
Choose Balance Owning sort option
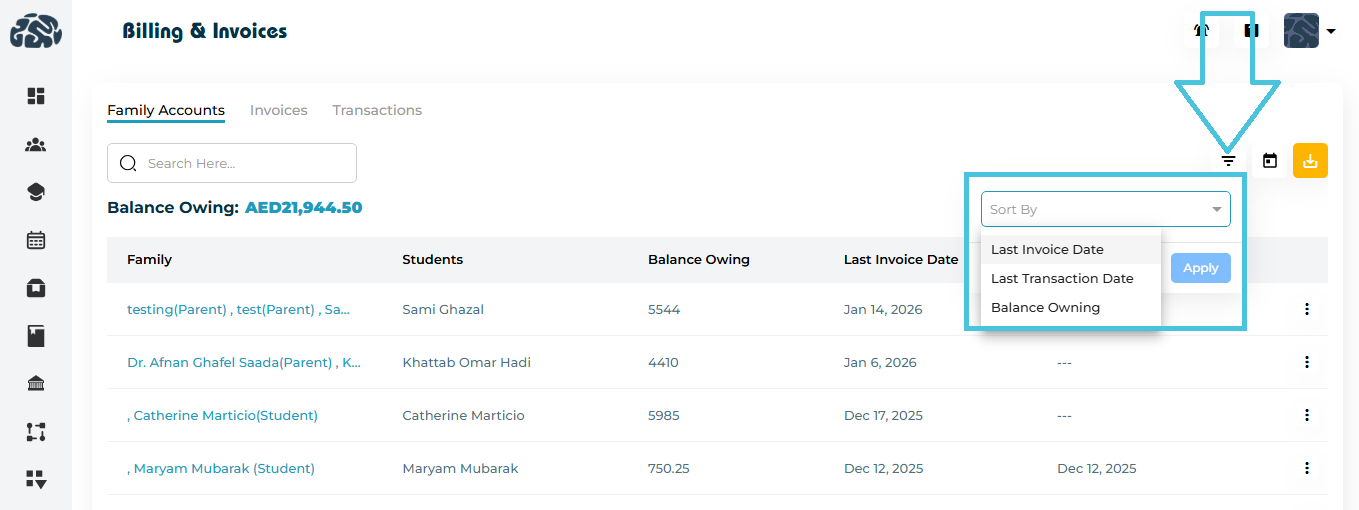(x=1045, y=307)
